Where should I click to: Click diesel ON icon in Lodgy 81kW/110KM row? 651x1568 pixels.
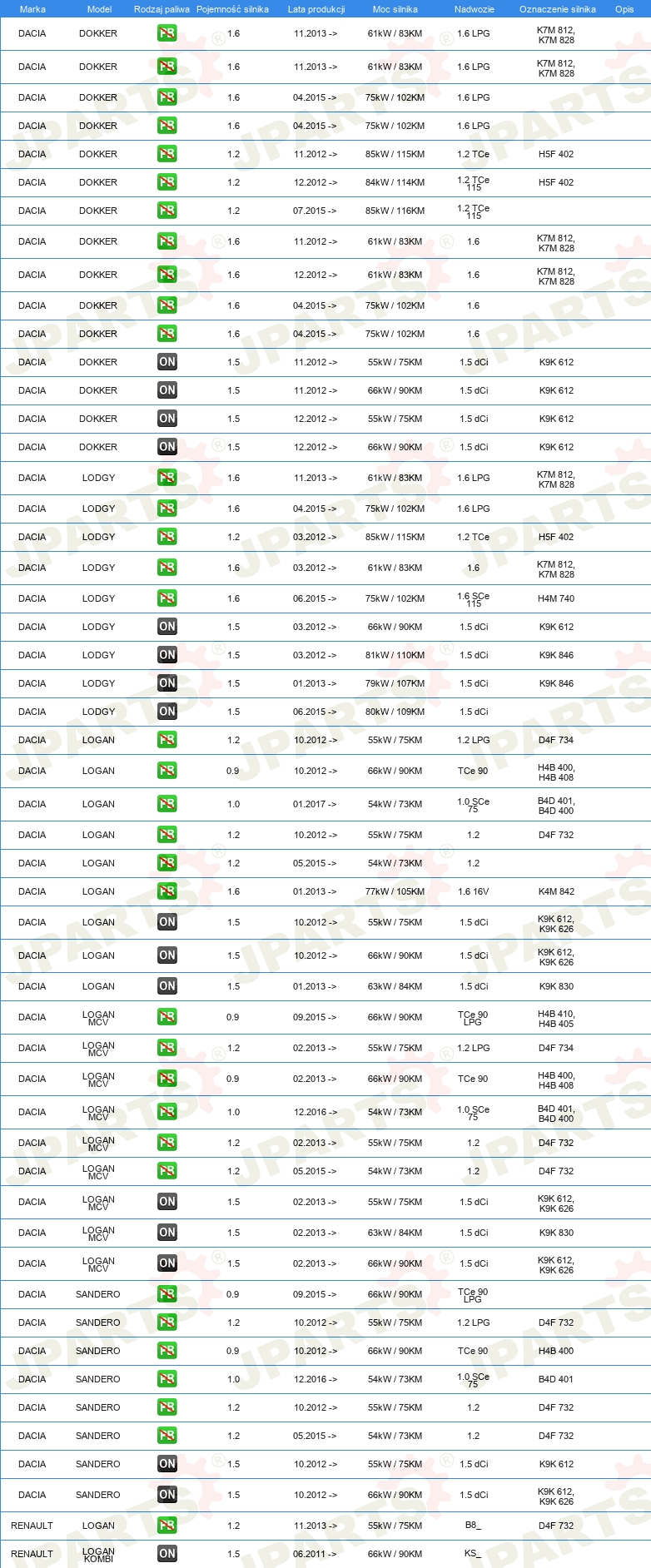click(x=167, y=655)
